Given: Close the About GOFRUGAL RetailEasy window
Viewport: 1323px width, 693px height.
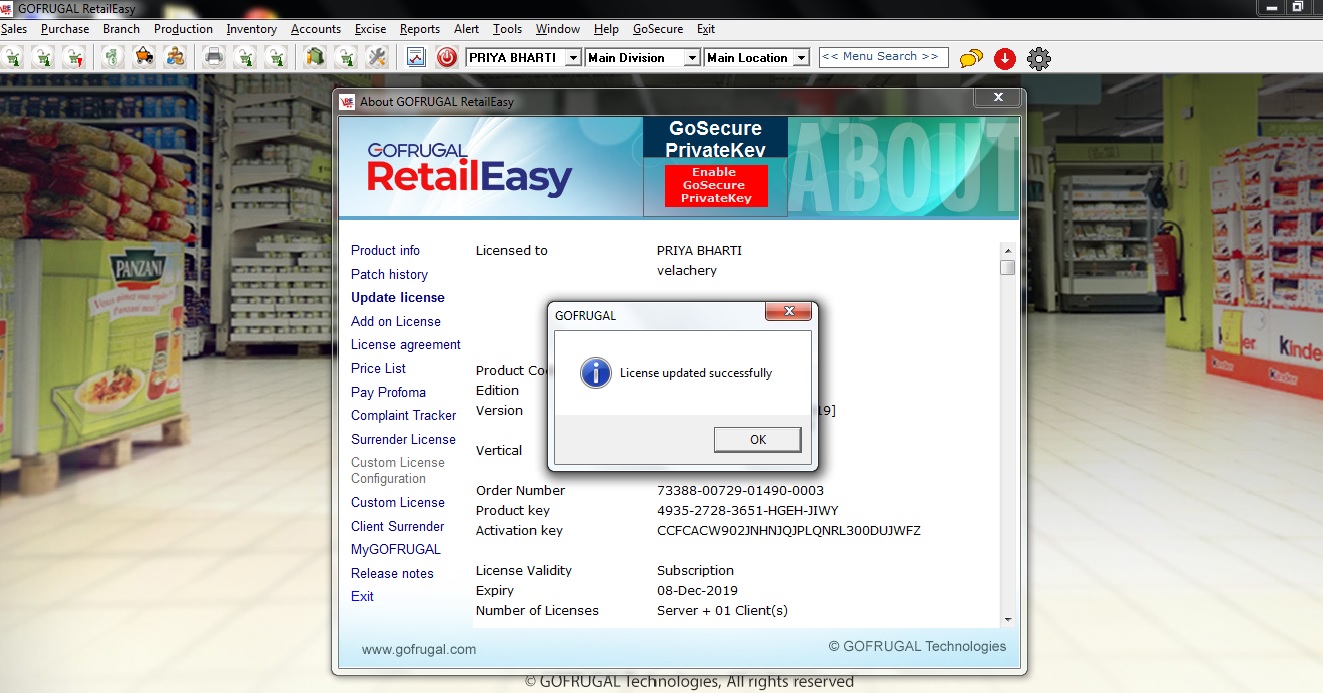Looking at the screenshot, I should click(x=997, y=97).
